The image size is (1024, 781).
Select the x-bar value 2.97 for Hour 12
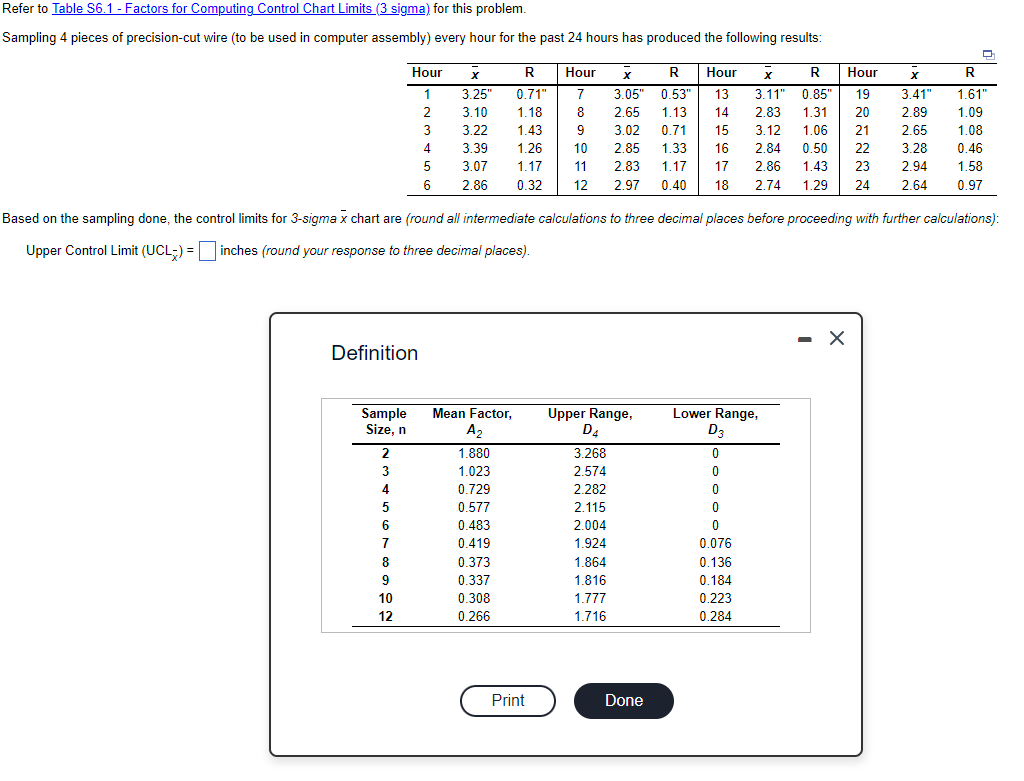tap(627, 185)
